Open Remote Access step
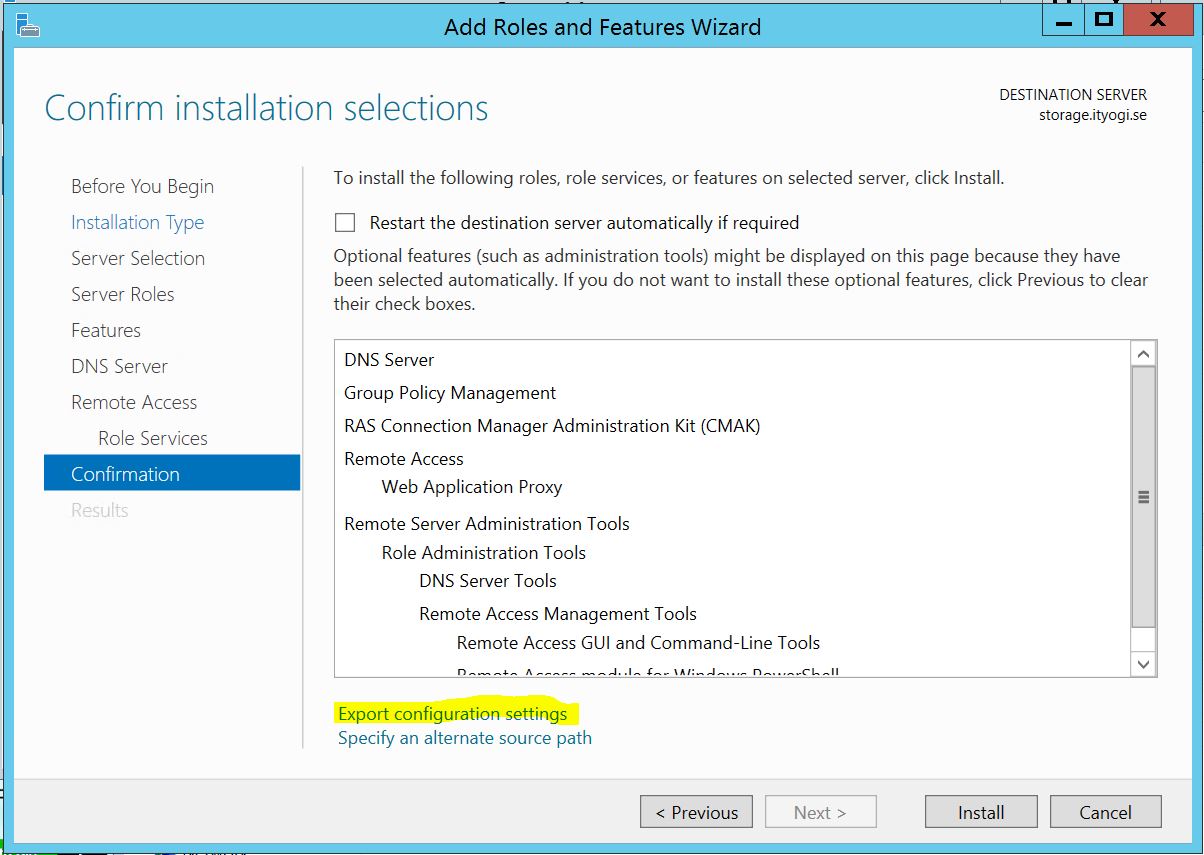1204x855 pixels. pyautogui.click(x=134, y=402)
